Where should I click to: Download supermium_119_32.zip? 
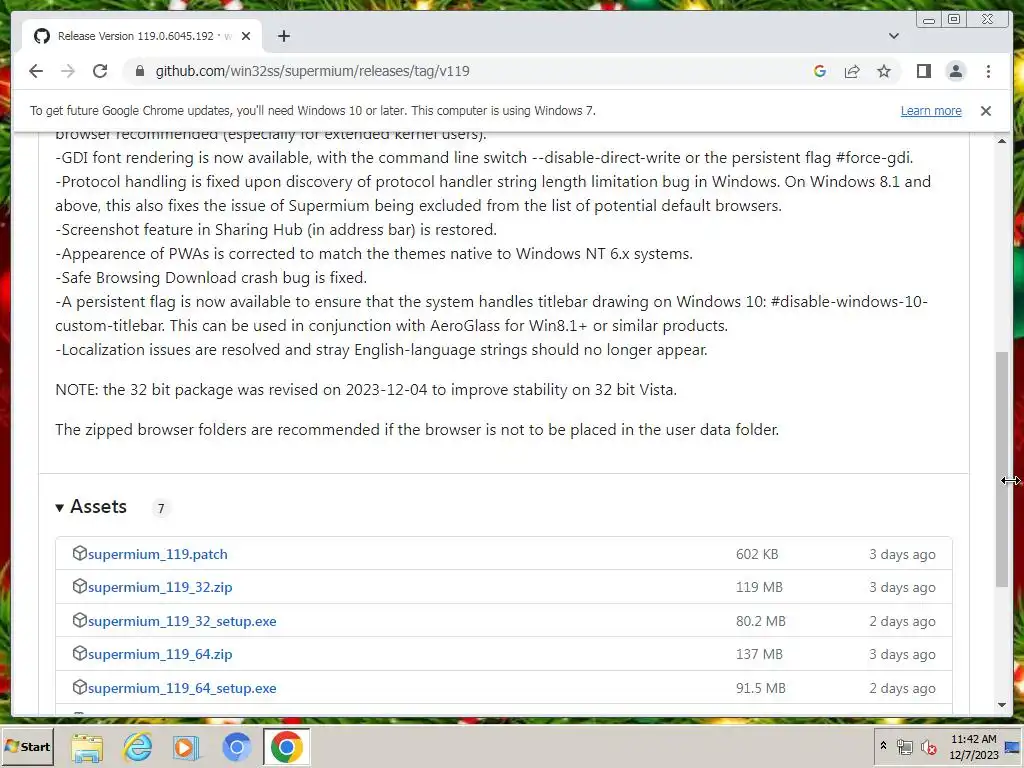pos(160,587)
